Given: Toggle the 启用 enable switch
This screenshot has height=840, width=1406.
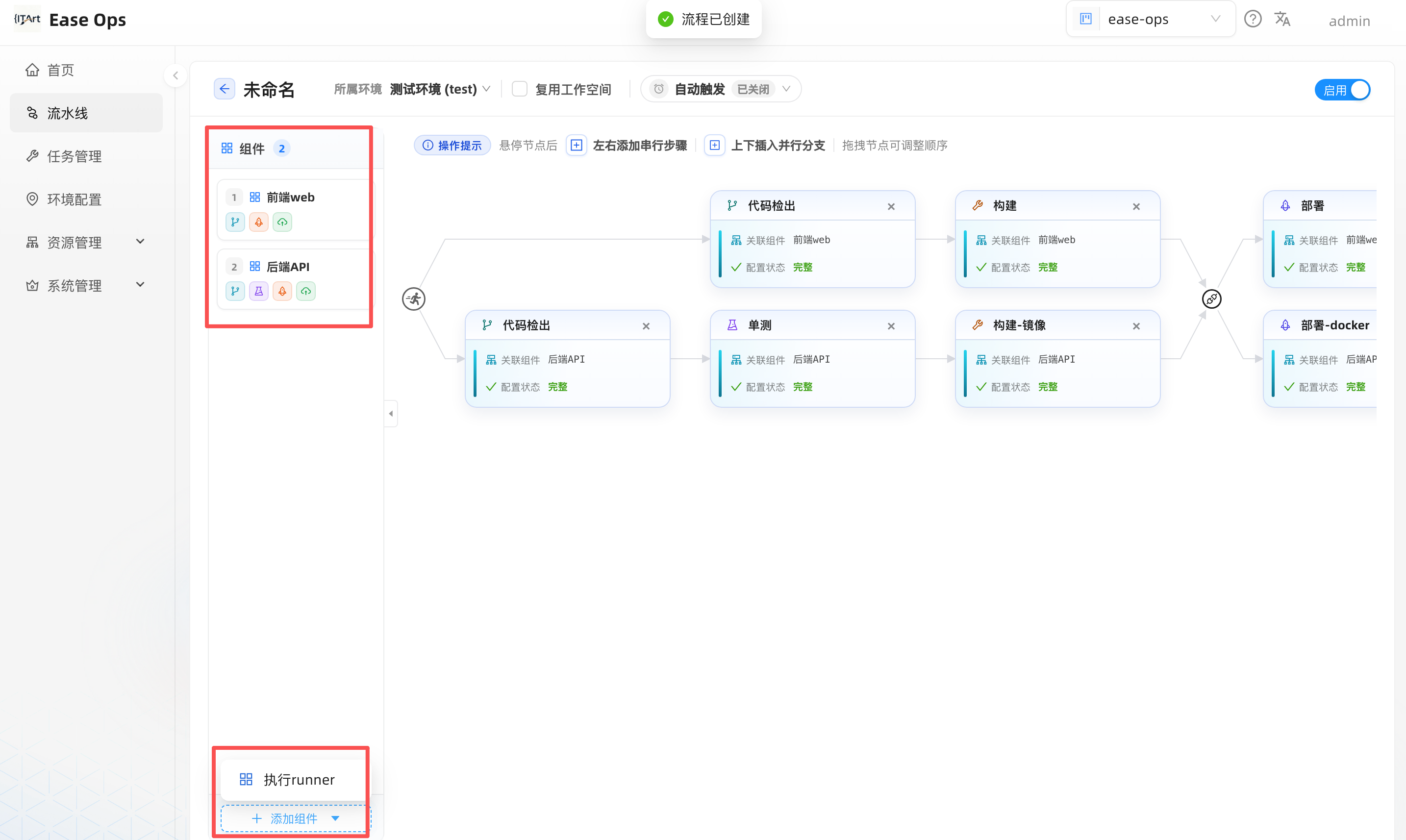Looking at the screenshot, I should click(1342, 90).
